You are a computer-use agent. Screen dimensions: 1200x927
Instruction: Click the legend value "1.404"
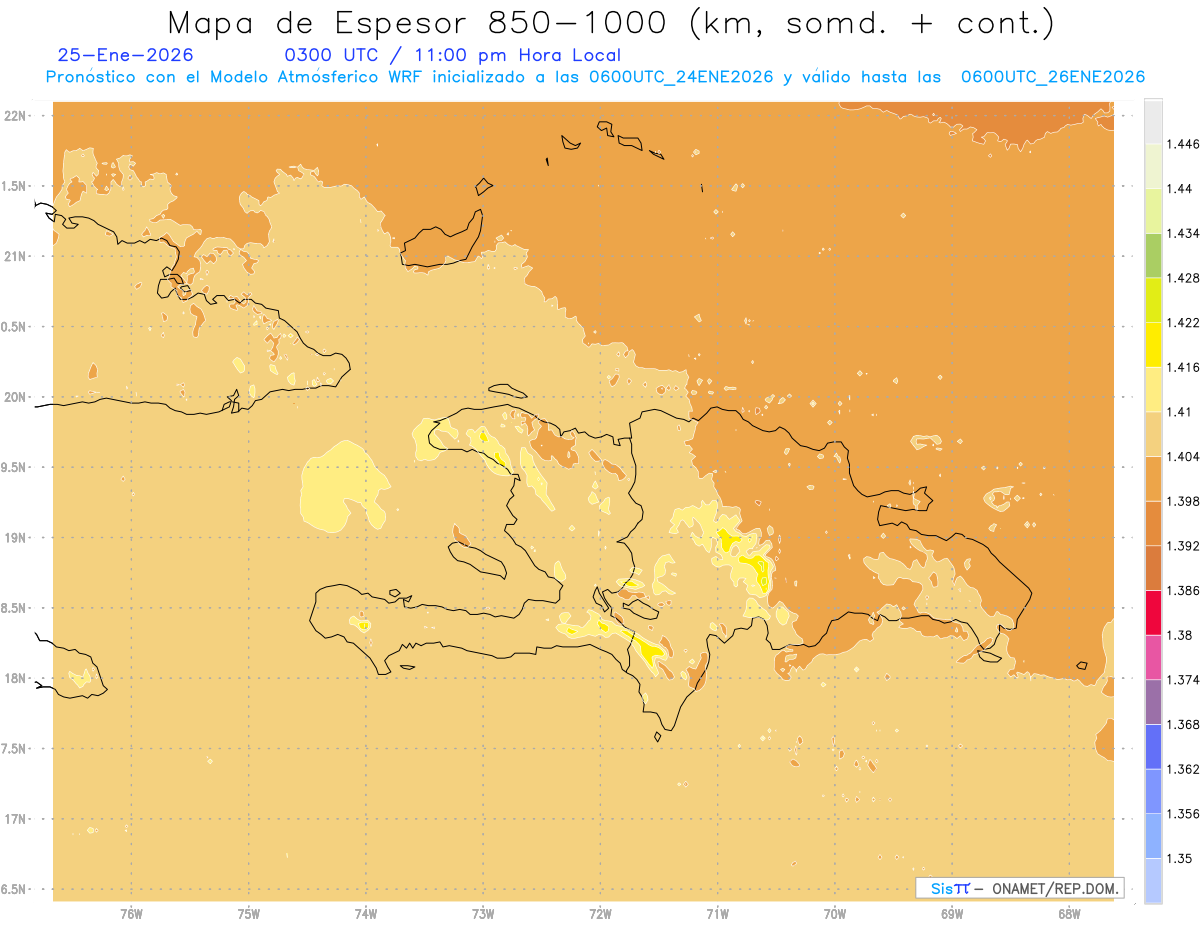[1182, 456]
